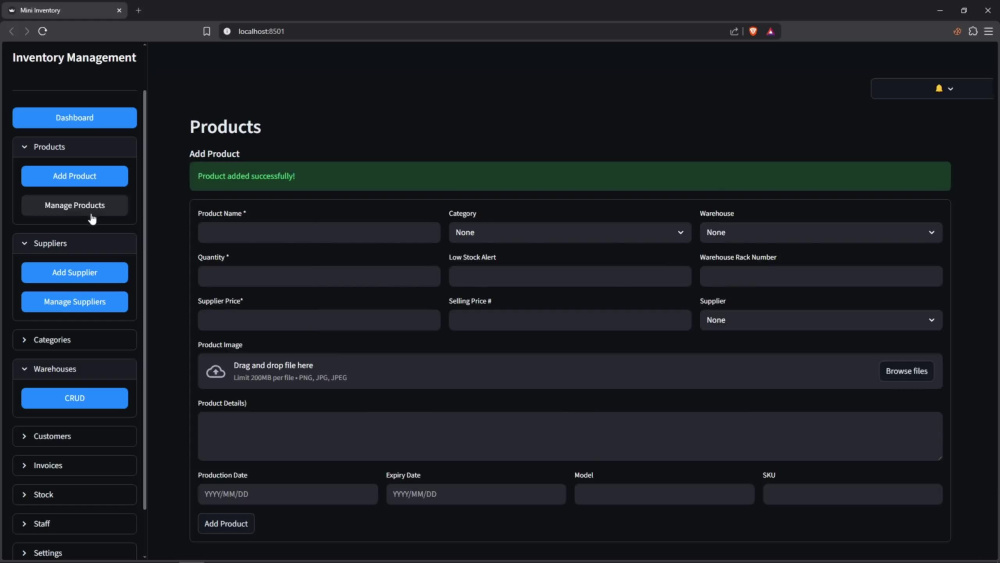
Task: Open Brave Shields lion icon
Action: coord(753,31)
